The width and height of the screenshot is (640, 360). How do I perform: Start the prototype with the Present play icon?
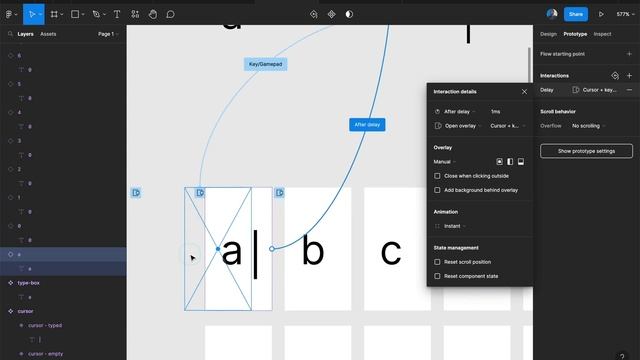pyautogui.click(x=601, y=14)
